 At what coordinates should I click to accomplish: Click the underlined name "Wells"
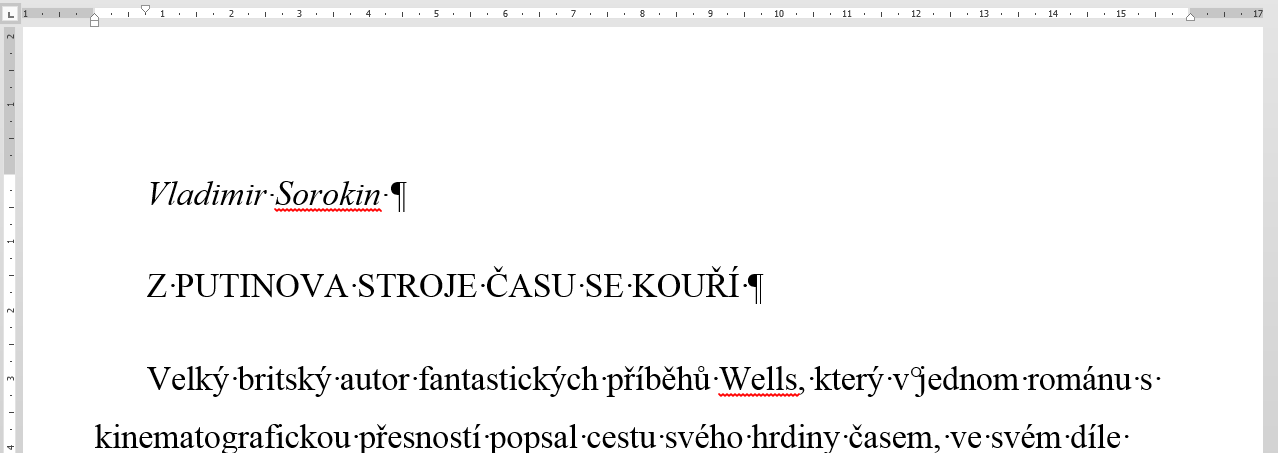757,380
